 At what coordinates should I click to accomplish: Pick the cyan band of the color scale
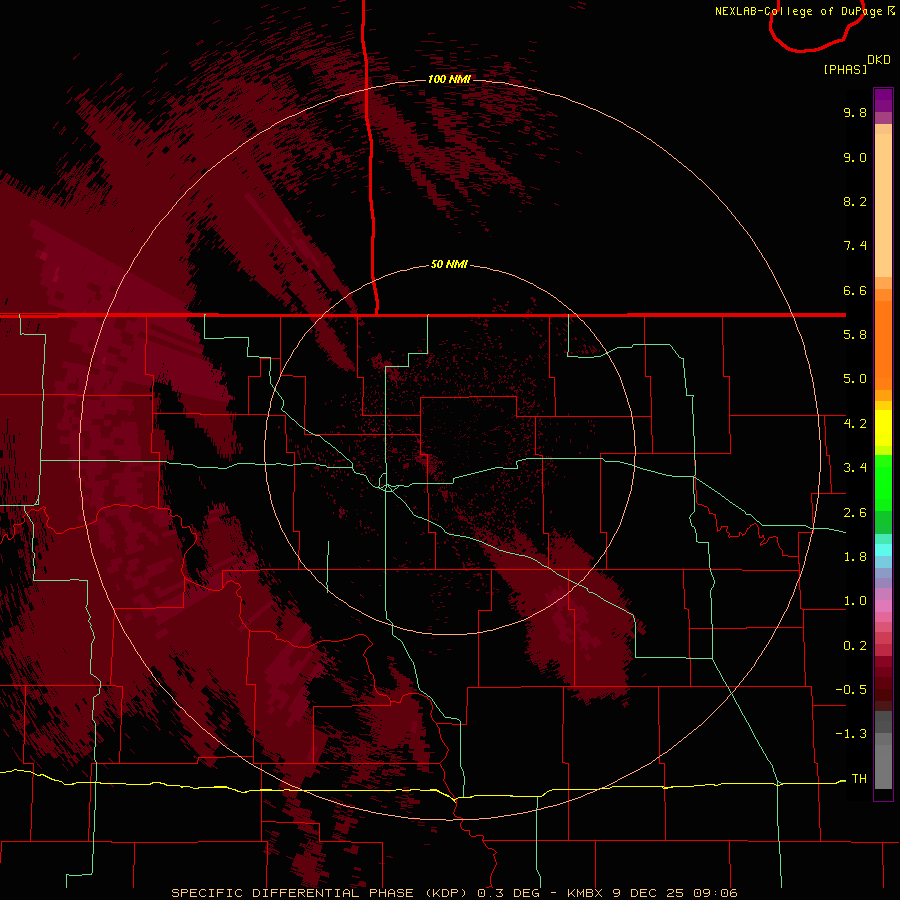coord(883,550)
